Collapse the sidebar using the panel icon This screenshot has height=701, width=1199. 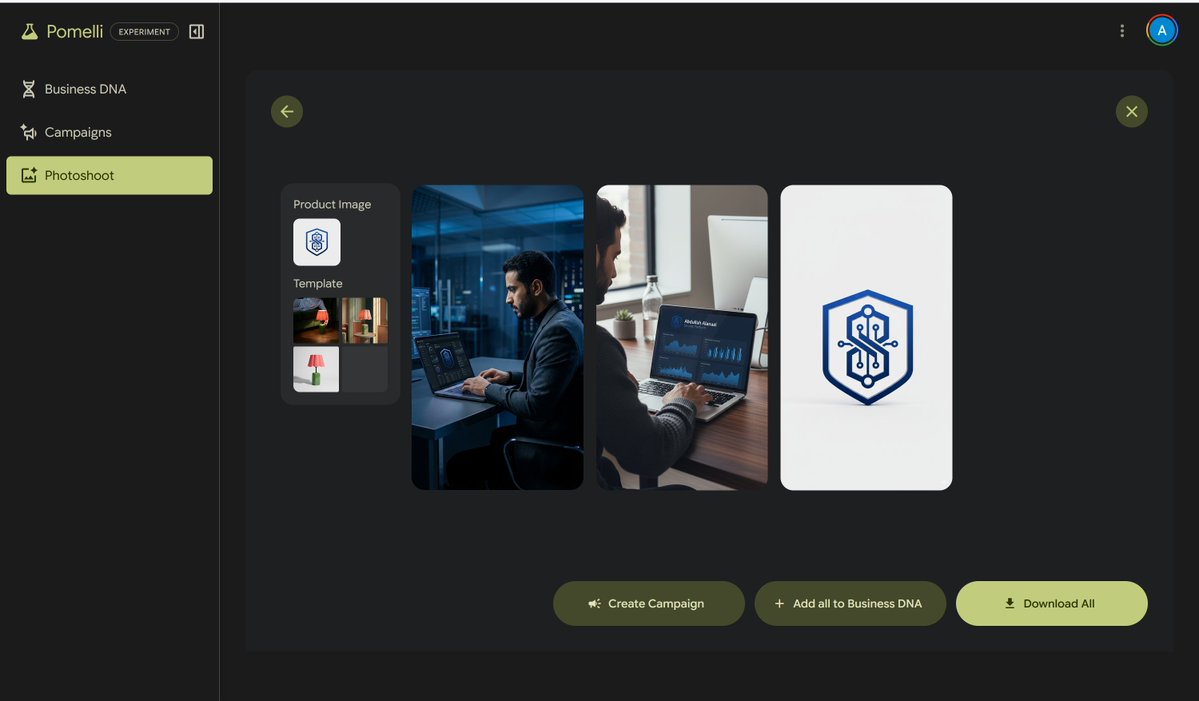point(197,31)
